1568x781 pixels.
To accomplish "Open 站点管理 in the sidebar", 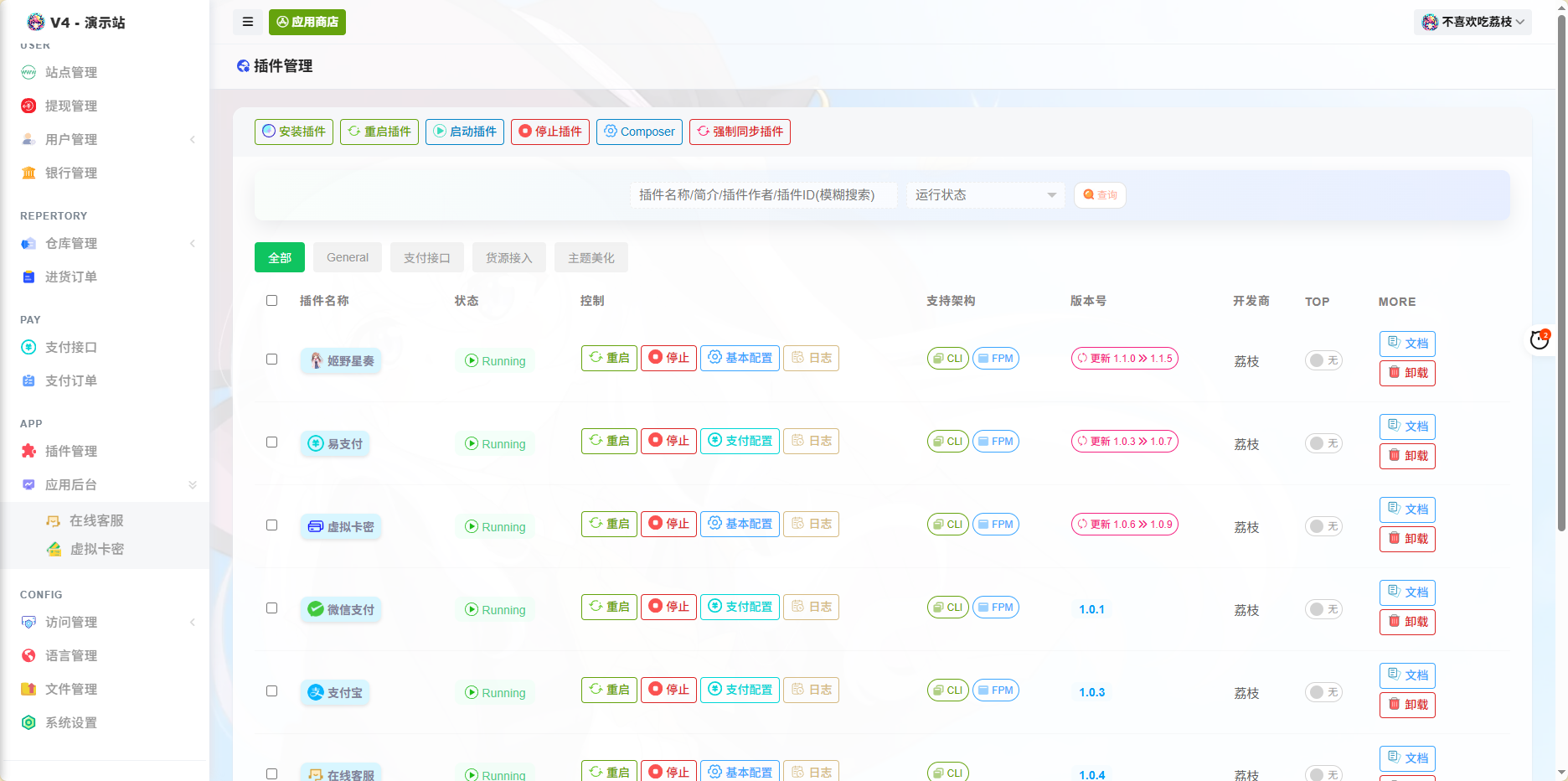I will coord(71,73).
